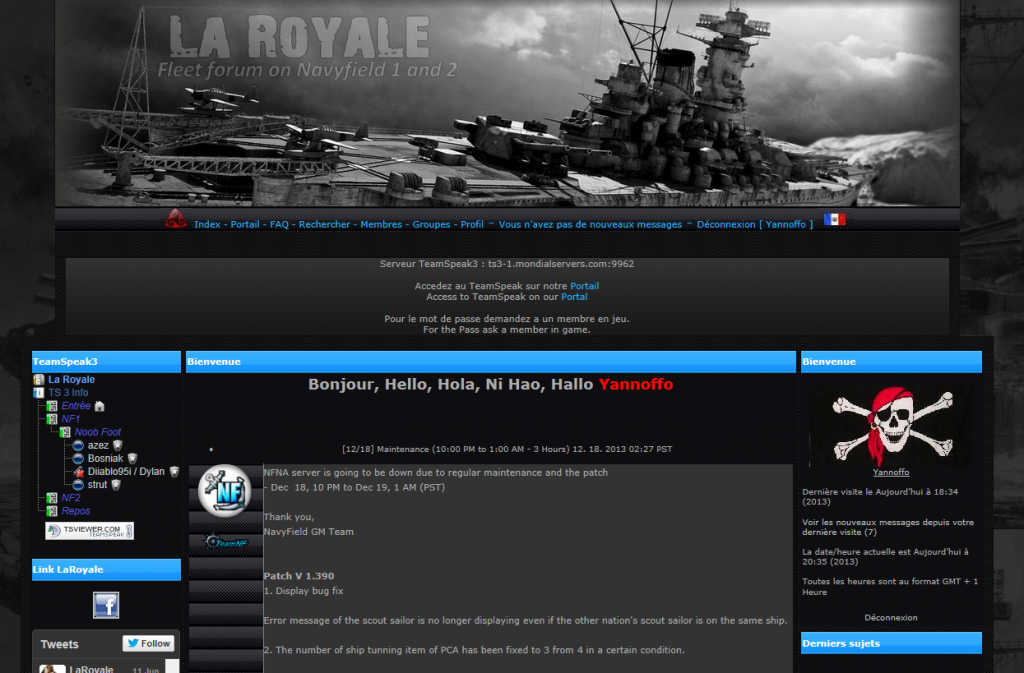Select the NF2 channel

tap(71, 497)
